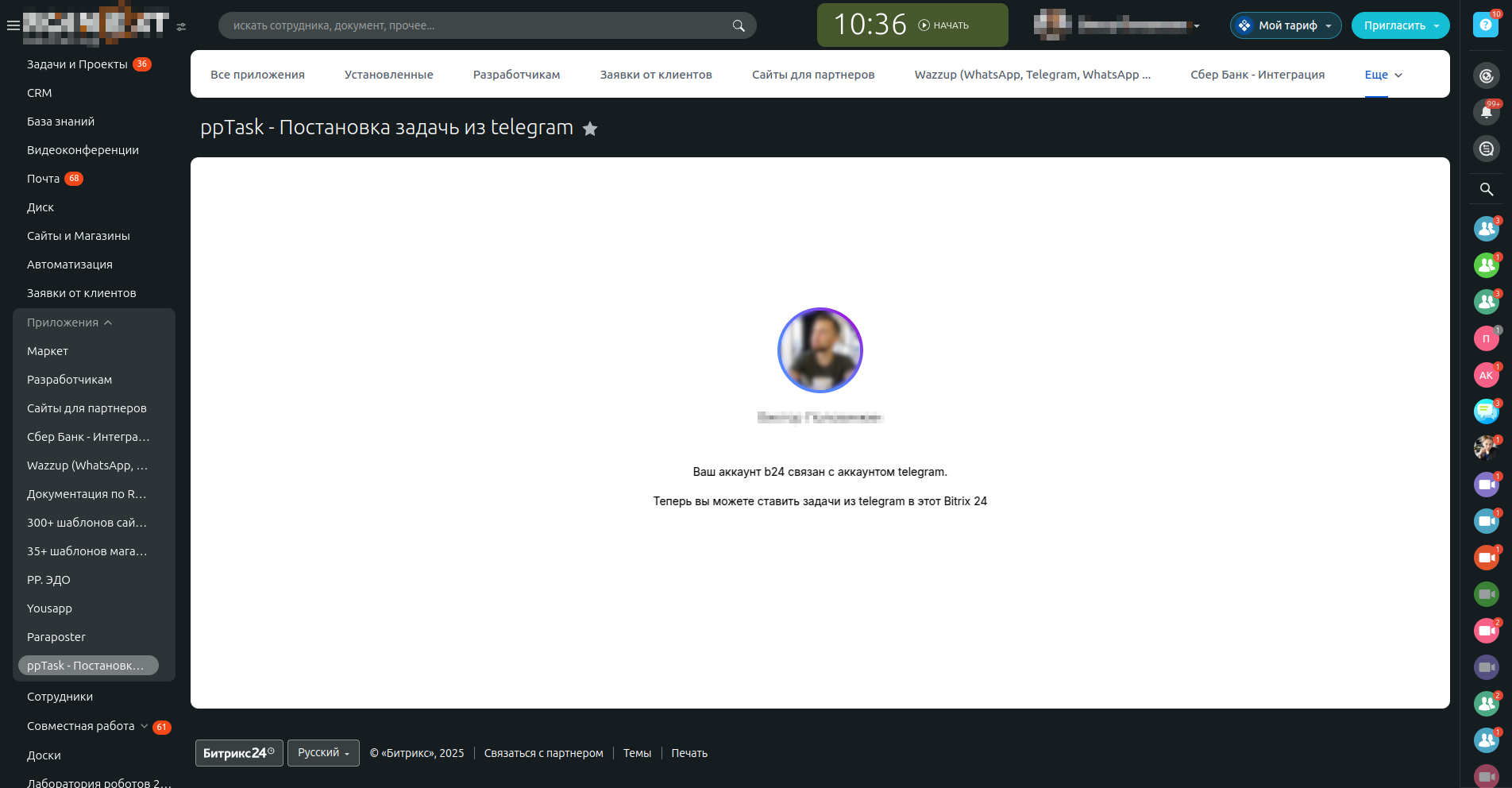Open Диск in the sidebar
Screen dimensions: 1512x788
[40, 207]
